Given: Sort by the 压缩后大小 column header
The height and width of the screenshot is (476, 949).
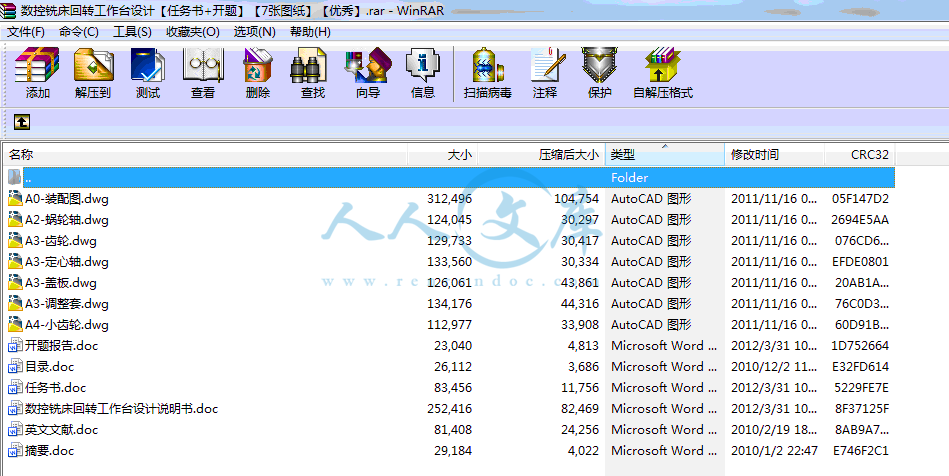Looking at the screenshot, I should pos(542,154).
